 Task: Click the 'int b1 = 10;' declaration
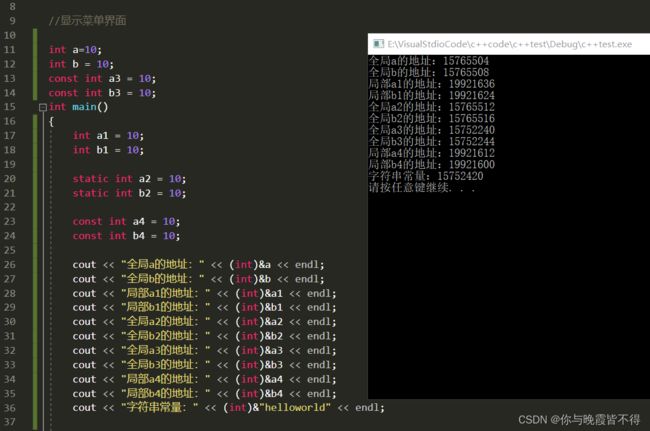pos(108,150)
